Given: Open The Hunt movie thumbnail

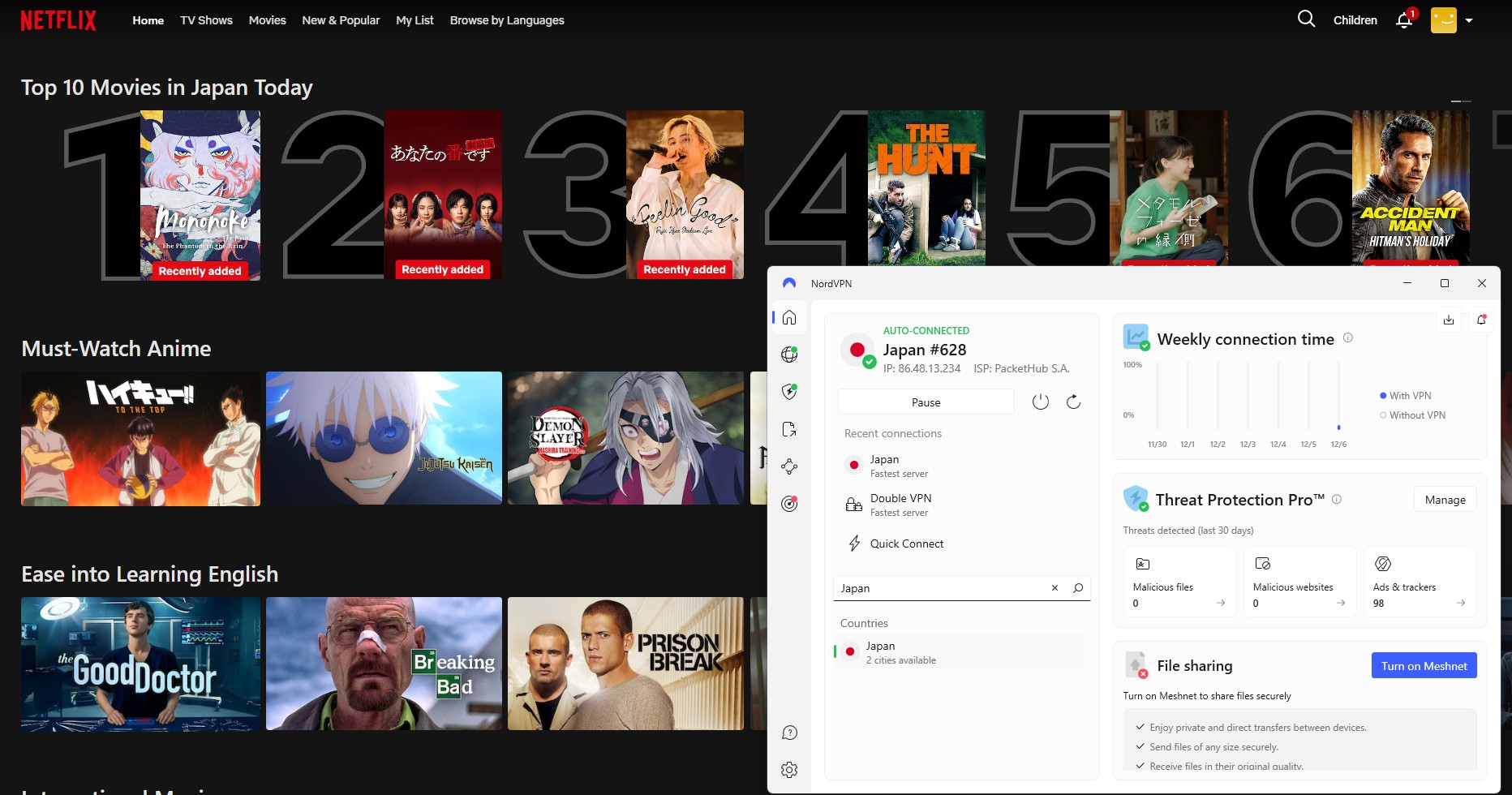Looking at the screenshot, I should [x=926, y=188].
